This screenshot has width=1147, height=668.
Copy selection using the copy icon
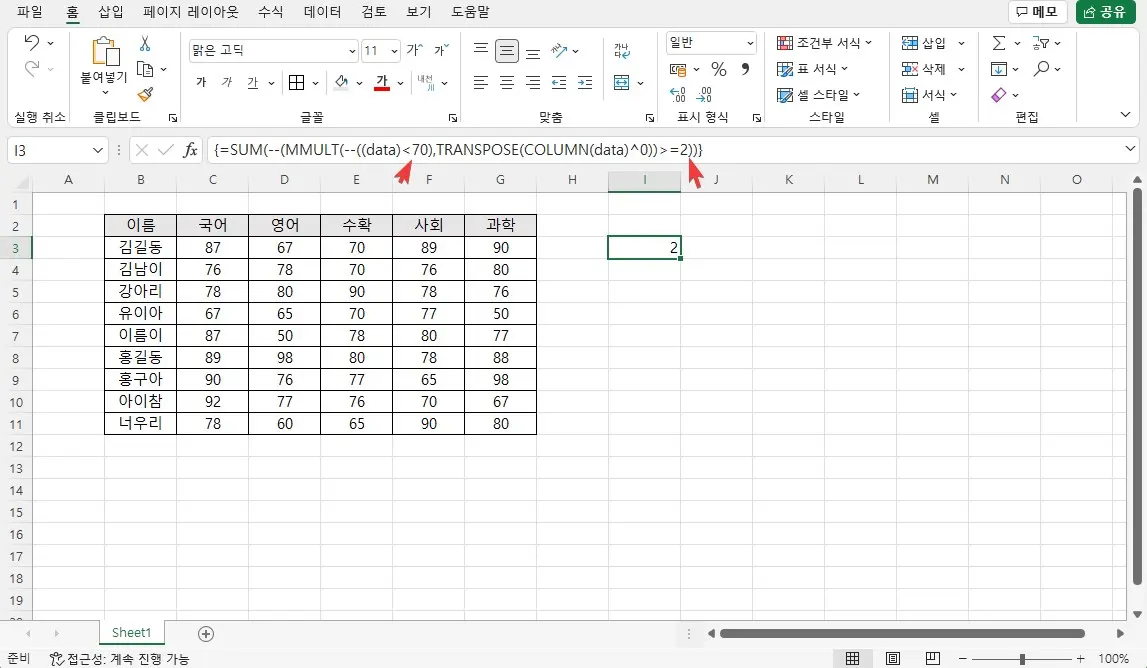click(x=145, y=70)
